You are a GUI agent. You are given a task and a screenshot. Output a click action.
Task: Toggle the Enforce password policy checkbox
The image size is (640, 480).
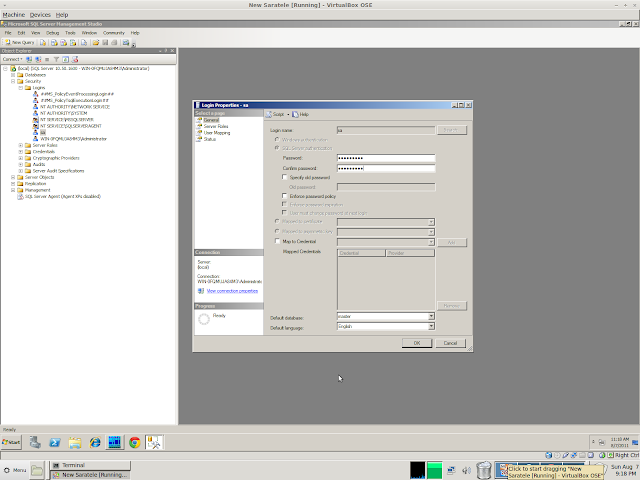pyautogui.click(x=284, y=196)
